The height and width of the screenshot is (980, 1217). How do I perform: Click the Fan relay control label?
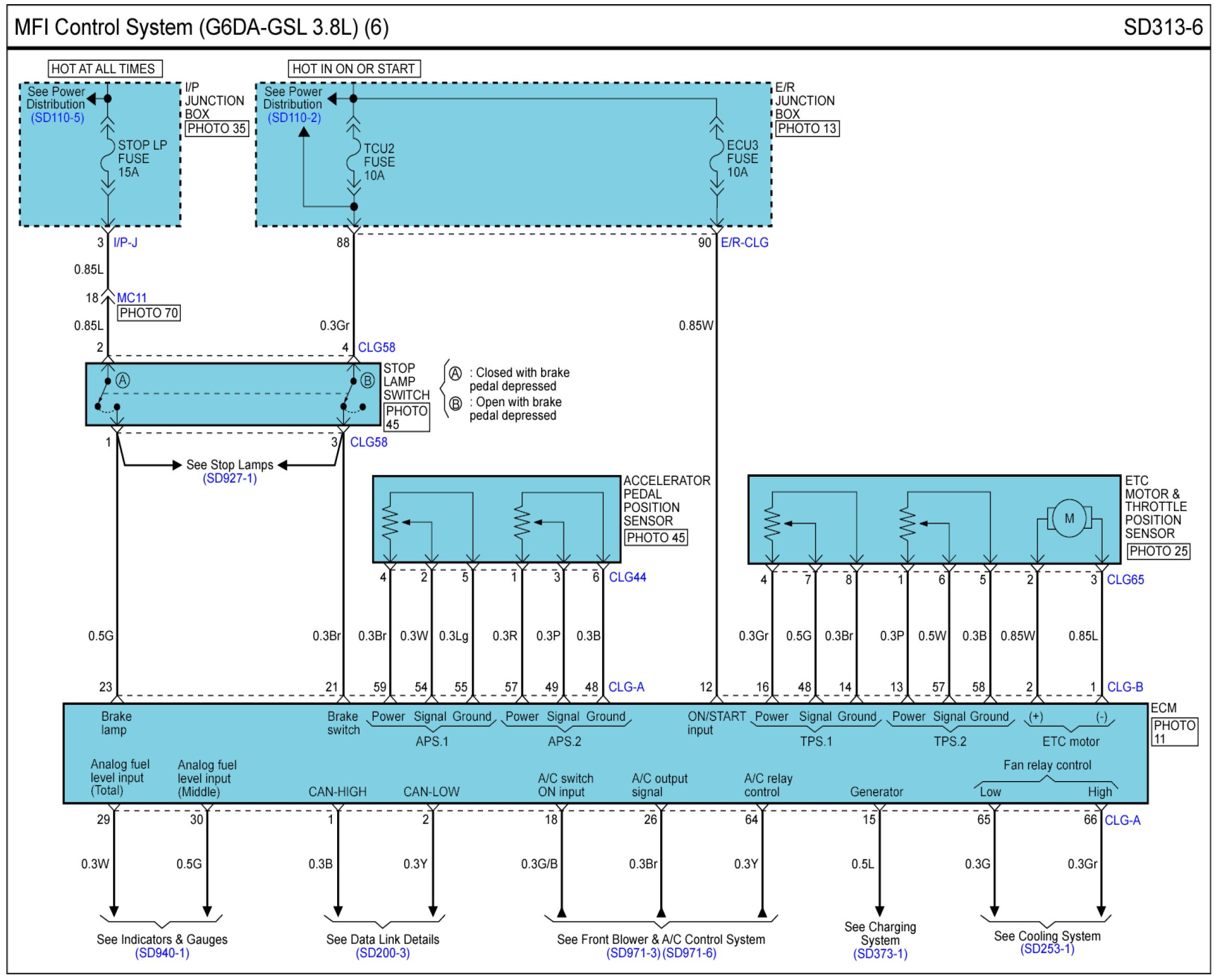tap(1047, 766)
